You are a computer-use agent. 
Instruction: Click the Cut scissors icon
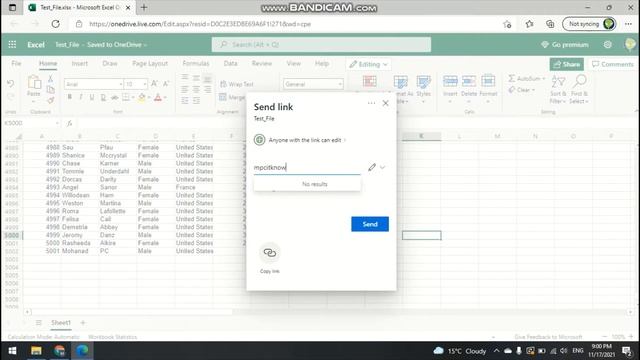50,78
